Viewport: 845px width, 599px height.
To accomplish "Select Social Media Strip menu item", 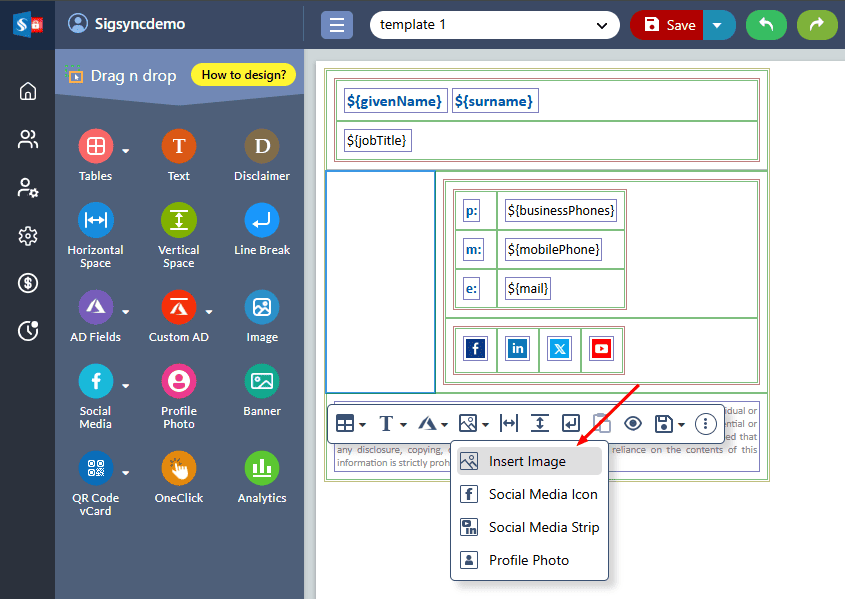I will pos(543,527).
